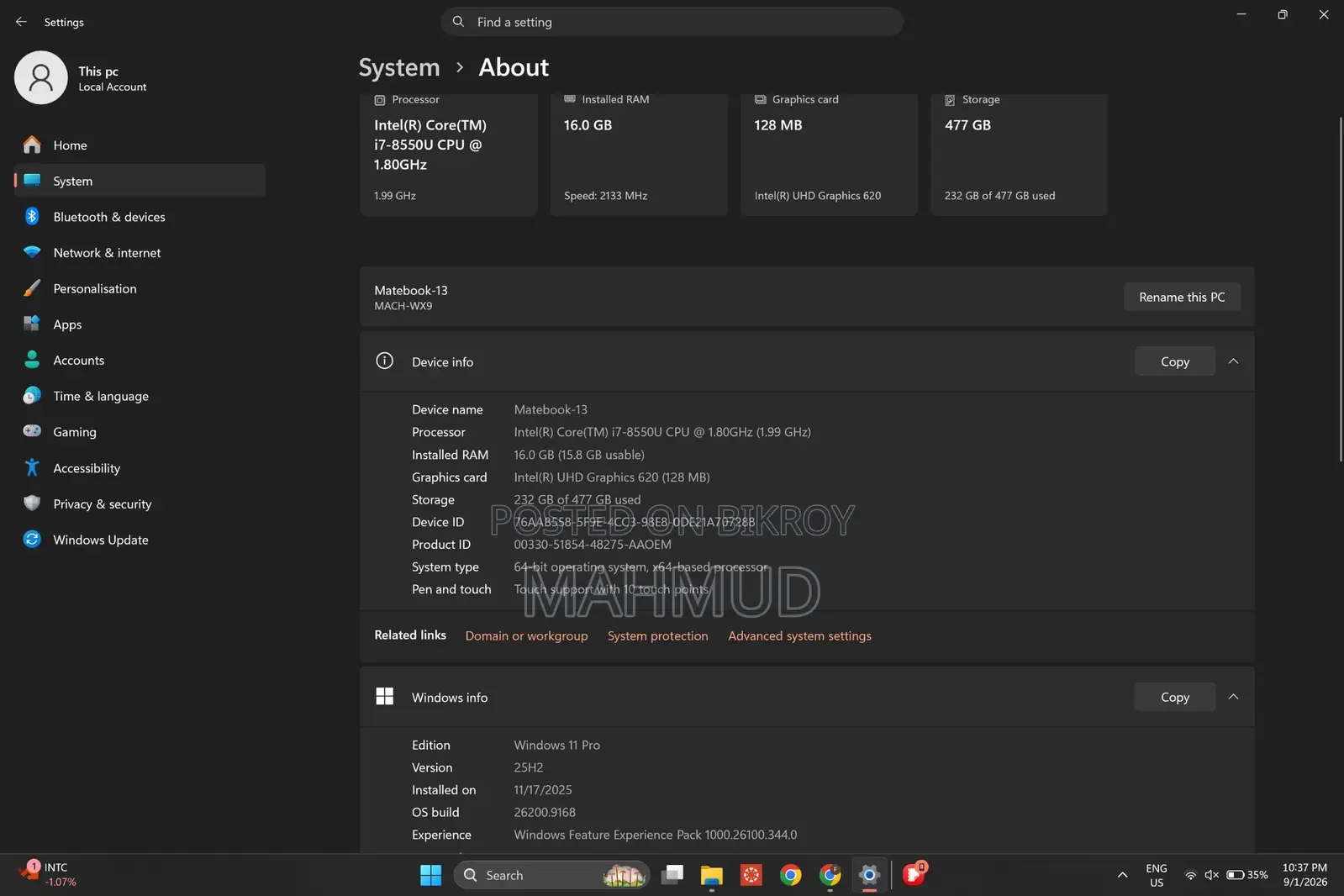The height and width of the screenshot is (896, 1344).
Task: Open Privacy & security settings
Action: point(140,504)
